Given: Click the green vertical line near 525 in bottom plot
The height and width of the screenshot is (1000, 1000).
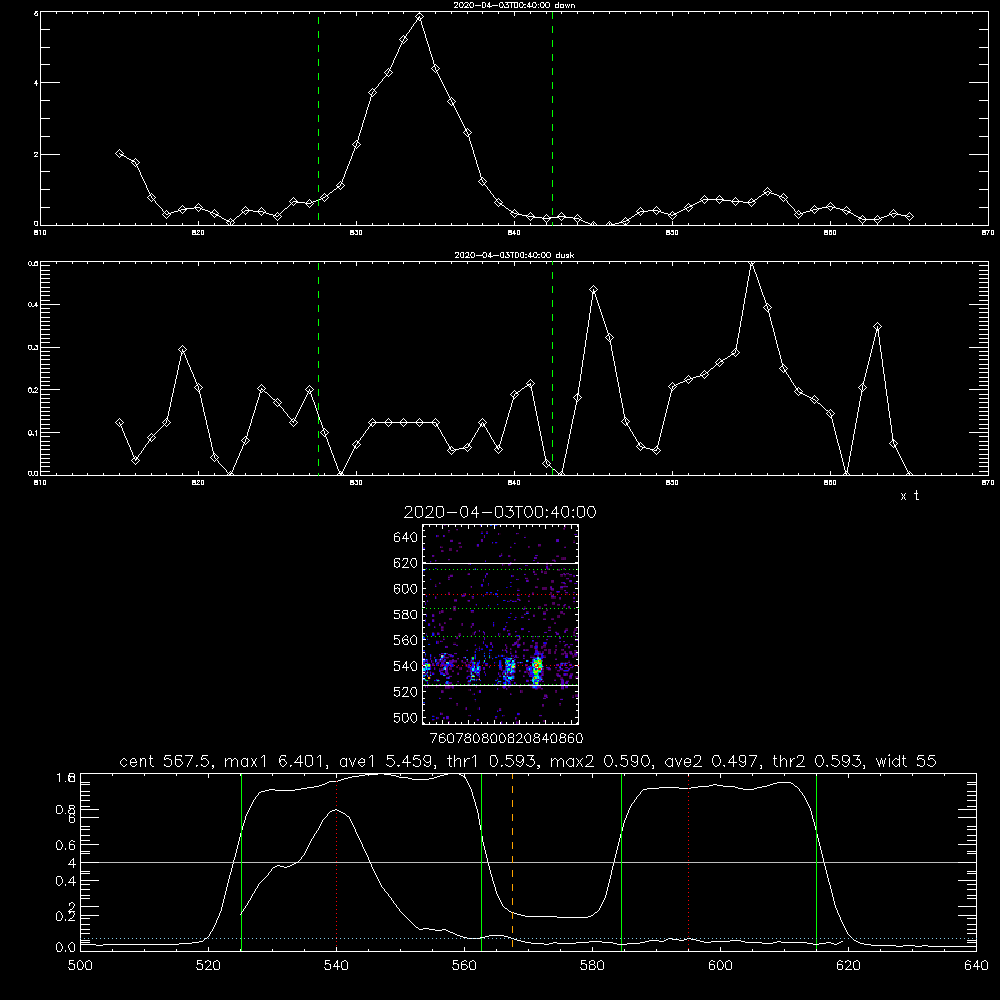Looking at the screenshot, I should click(241, 862).
